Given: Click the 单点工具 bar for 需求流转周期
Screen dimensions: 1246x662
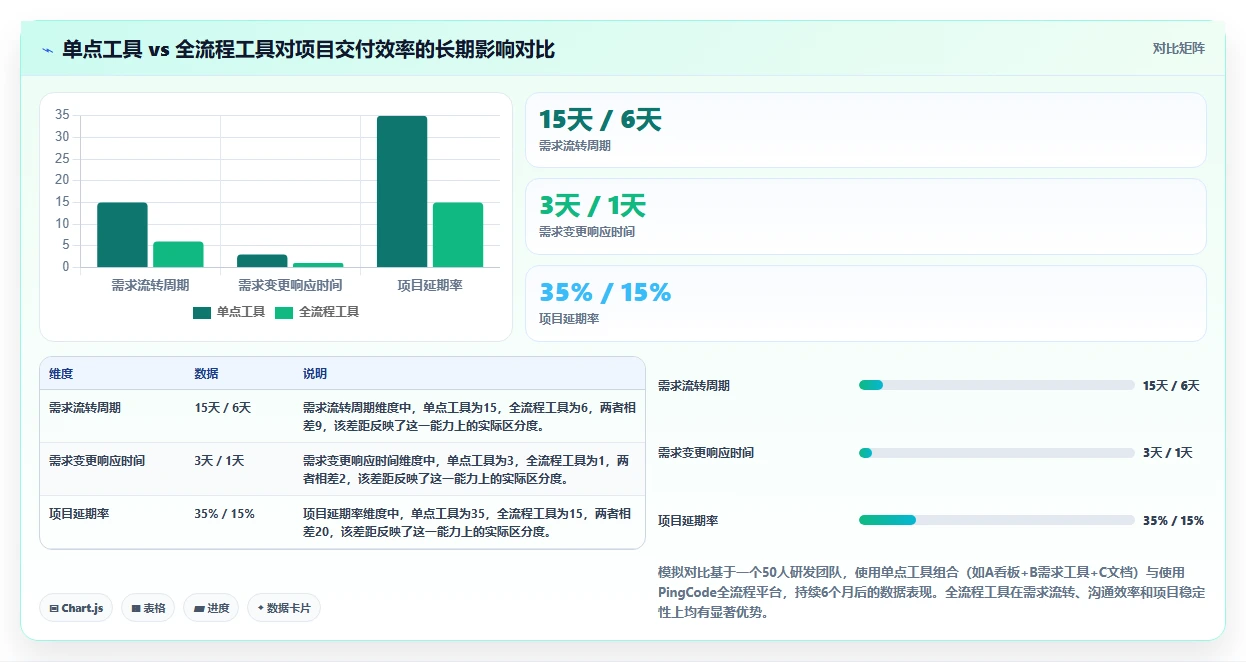Looking at the screenshot, I should click(x=122, y=235).
